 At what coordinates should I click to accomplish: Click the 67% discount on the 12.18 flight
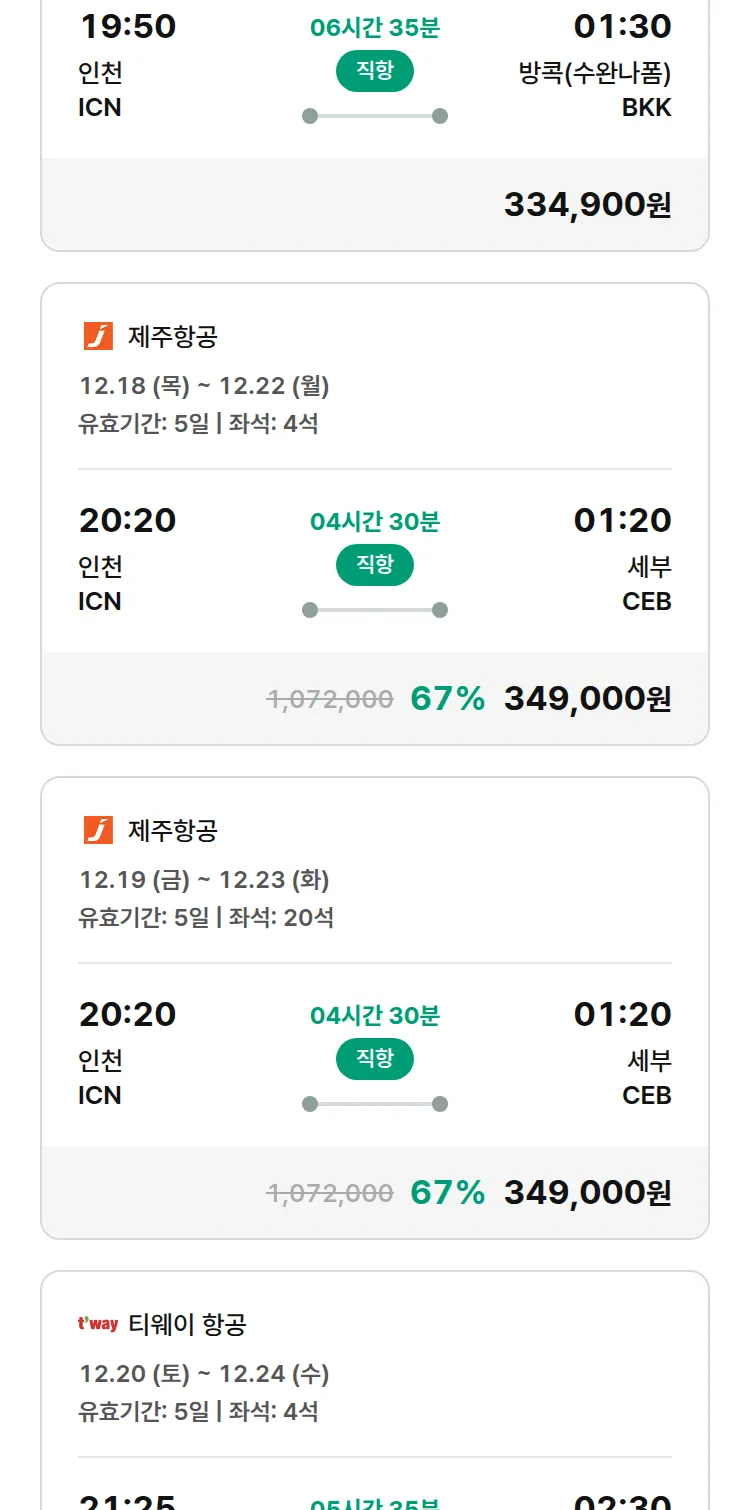click(x=447, y=698)
